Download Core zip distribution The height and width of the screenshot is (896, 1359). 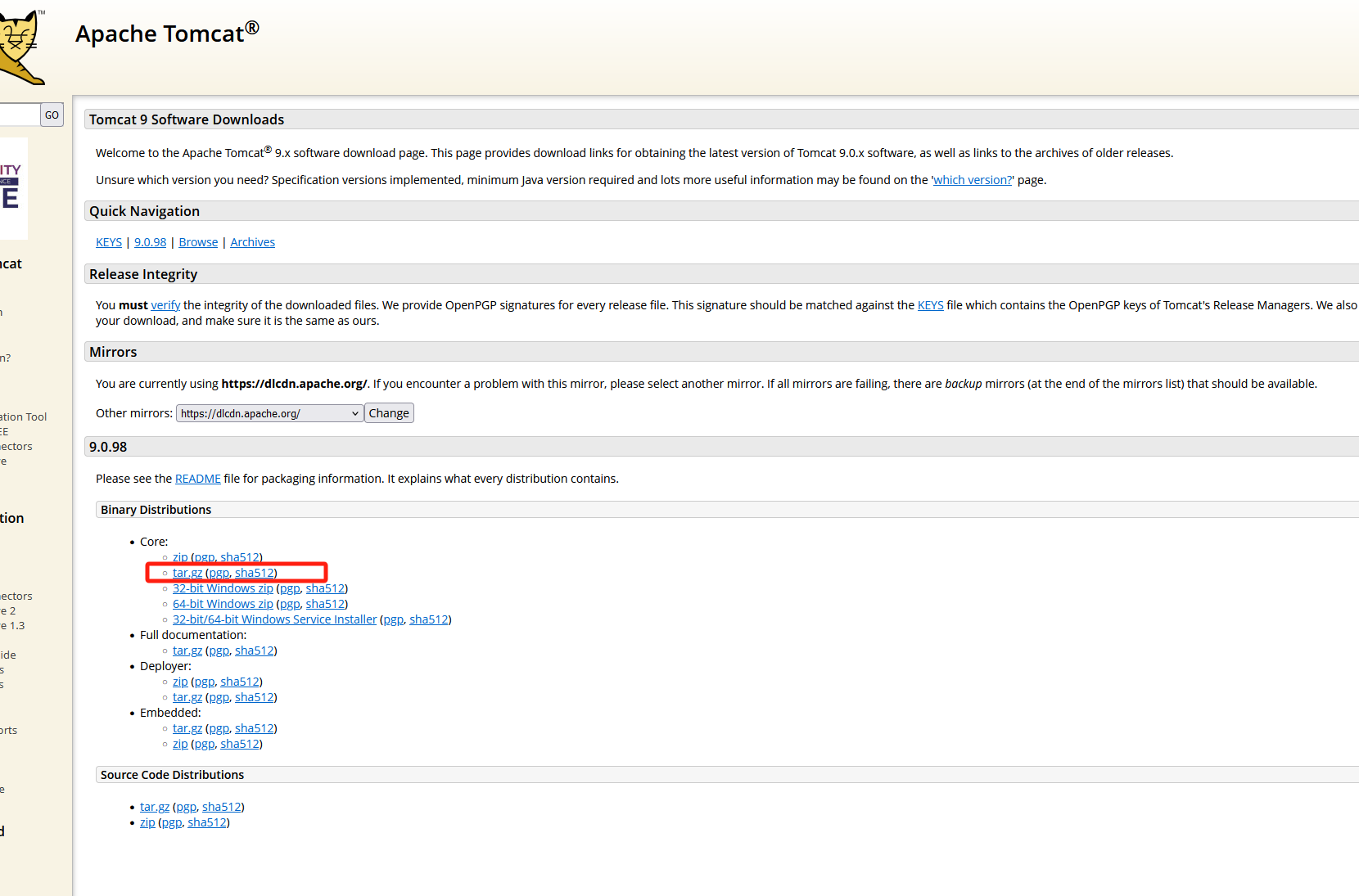tap(180, 557)
